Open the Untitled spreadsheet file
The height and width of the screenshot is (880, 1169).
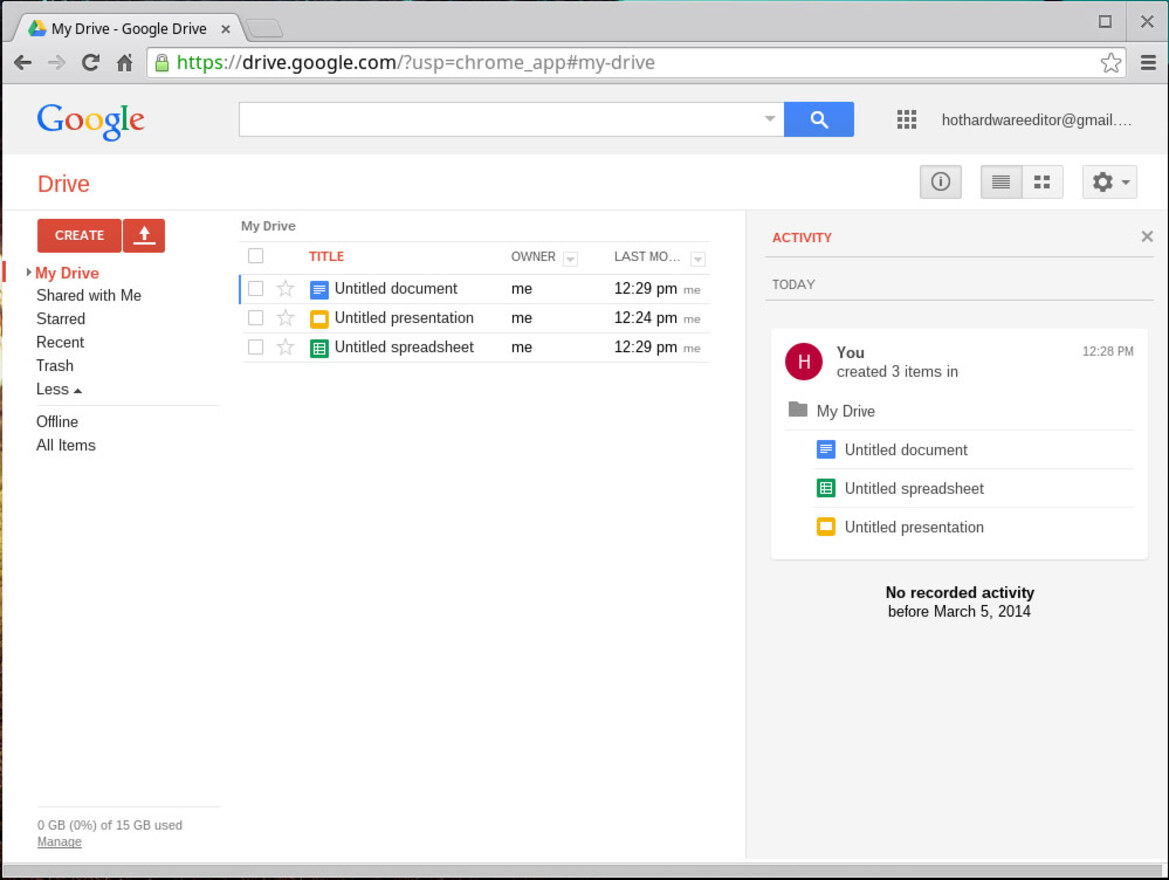click(x=404, y=347)
